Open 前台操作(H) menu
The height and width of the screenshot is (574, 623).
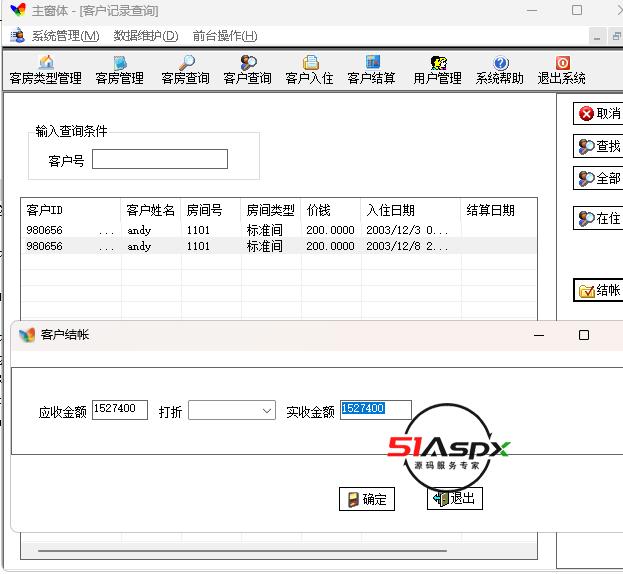225,36
